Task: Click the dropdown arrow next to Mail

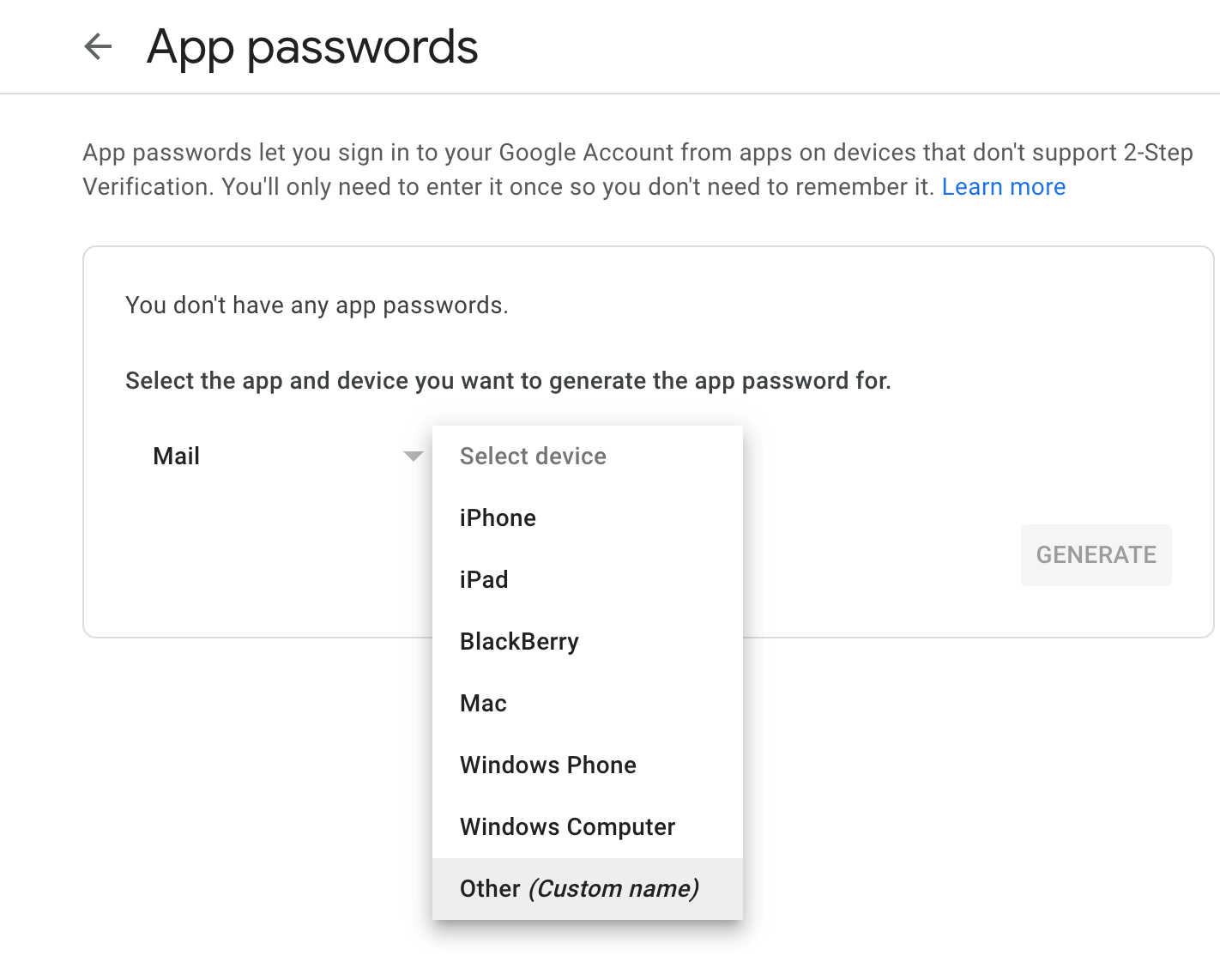Action: 413,456
